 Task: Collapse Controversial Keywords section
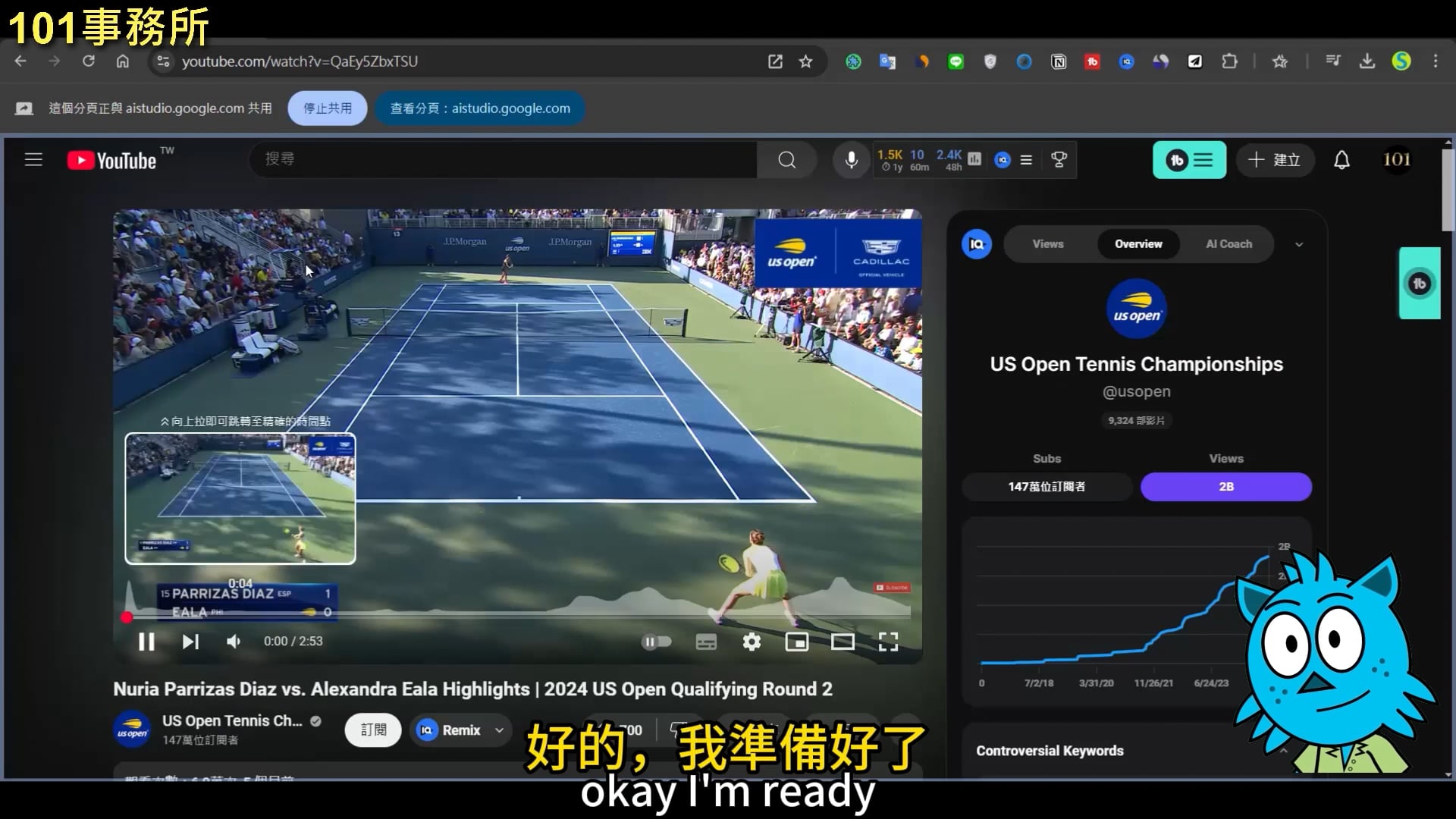click(x=1283, y=751)
